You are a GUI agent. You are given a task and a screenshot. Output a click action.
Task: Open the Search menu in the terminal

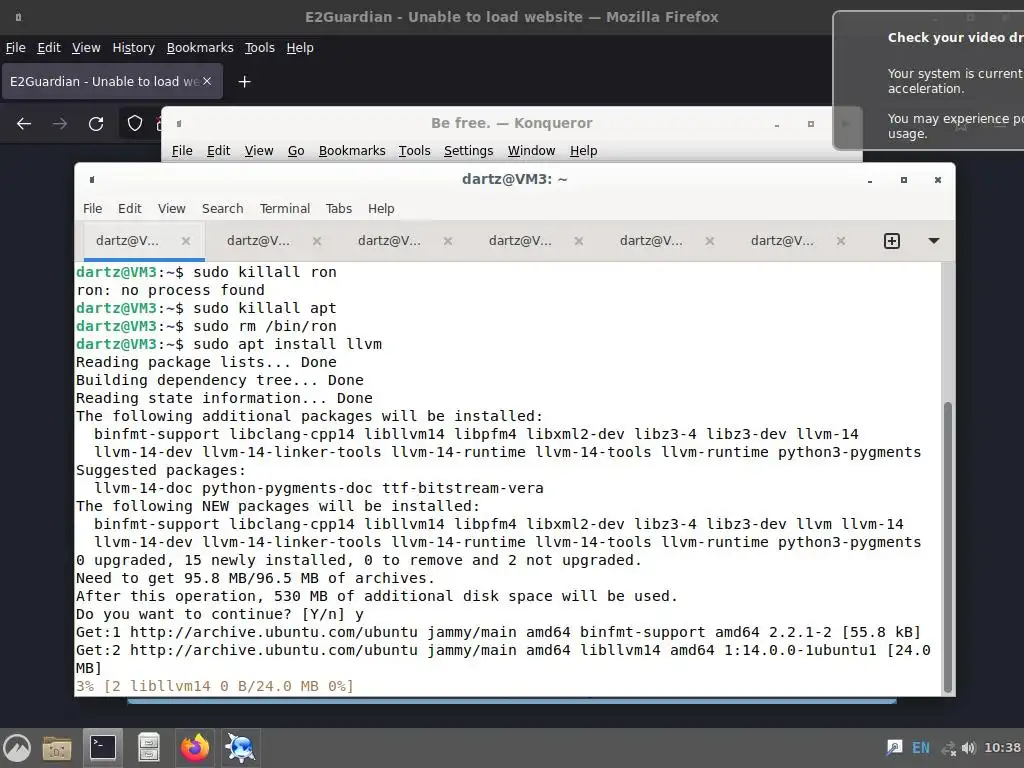[x=222, y=208]
